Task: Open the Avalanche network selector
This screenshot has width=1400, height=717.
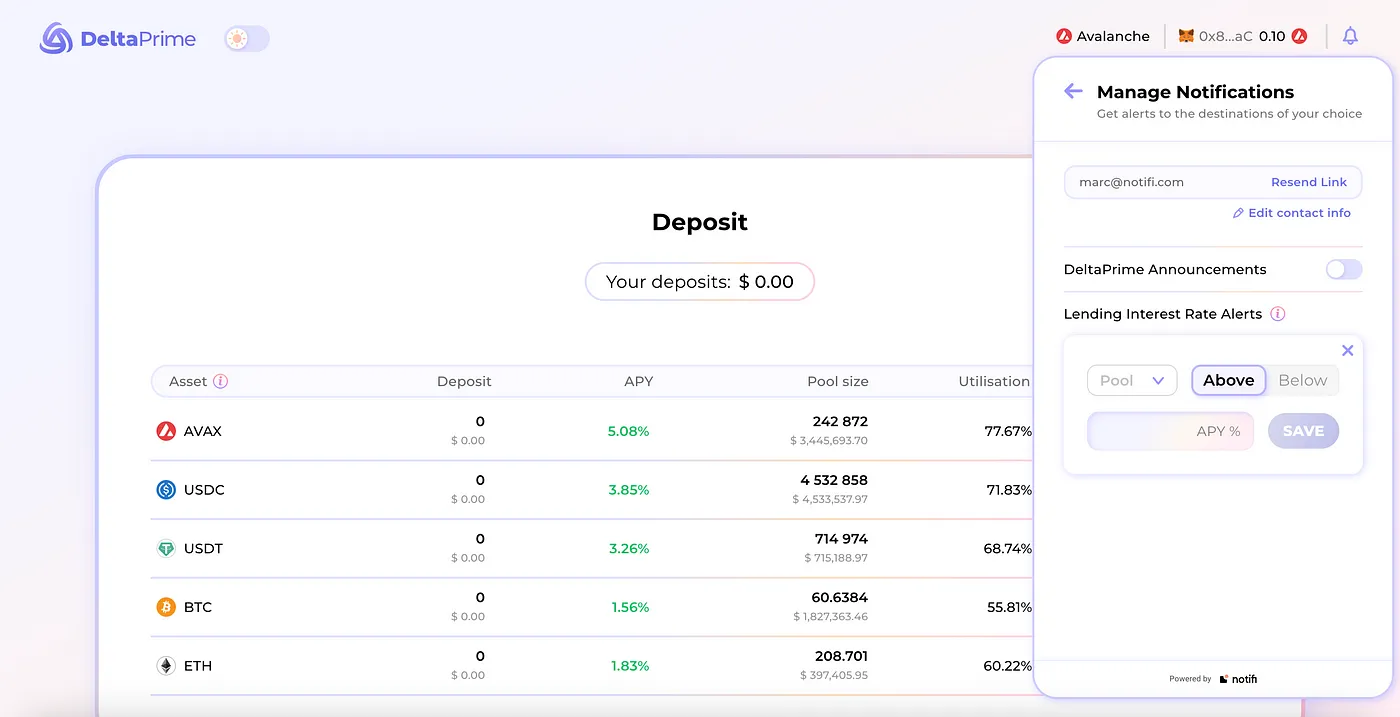Action: tap(1103, 36)
